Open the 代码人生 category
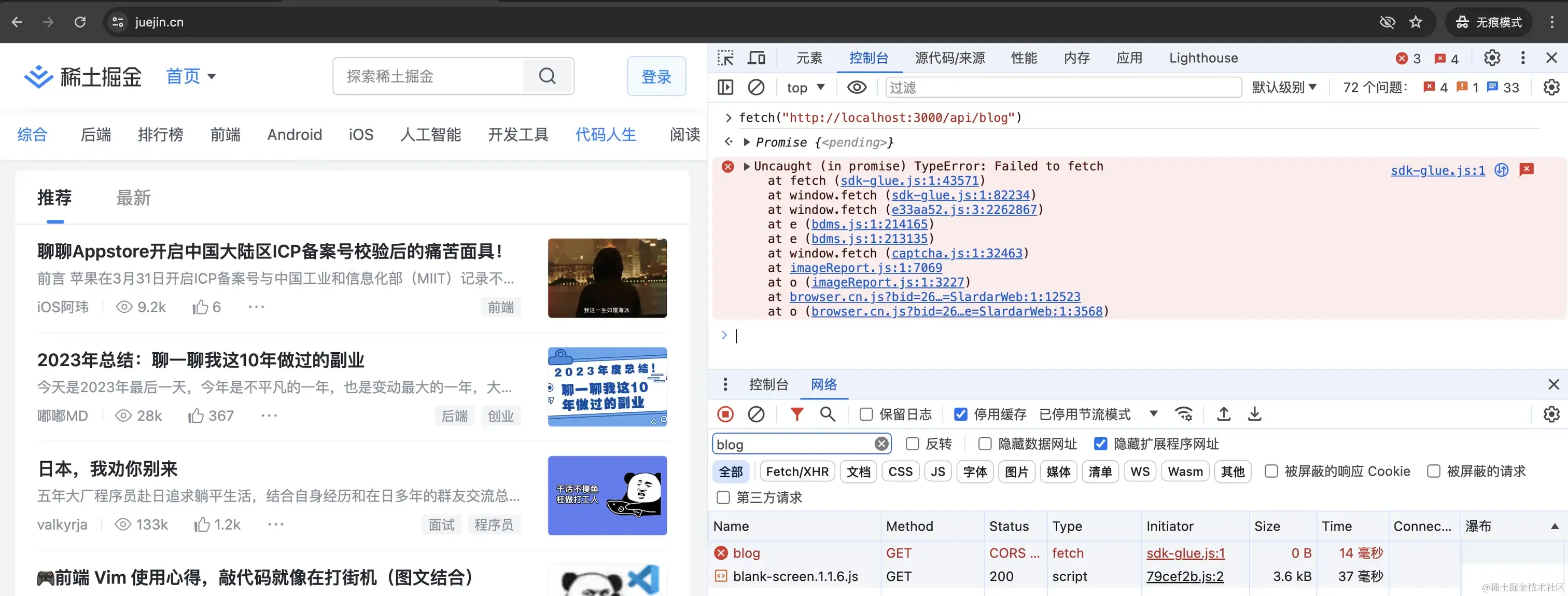 coord(606,134)
